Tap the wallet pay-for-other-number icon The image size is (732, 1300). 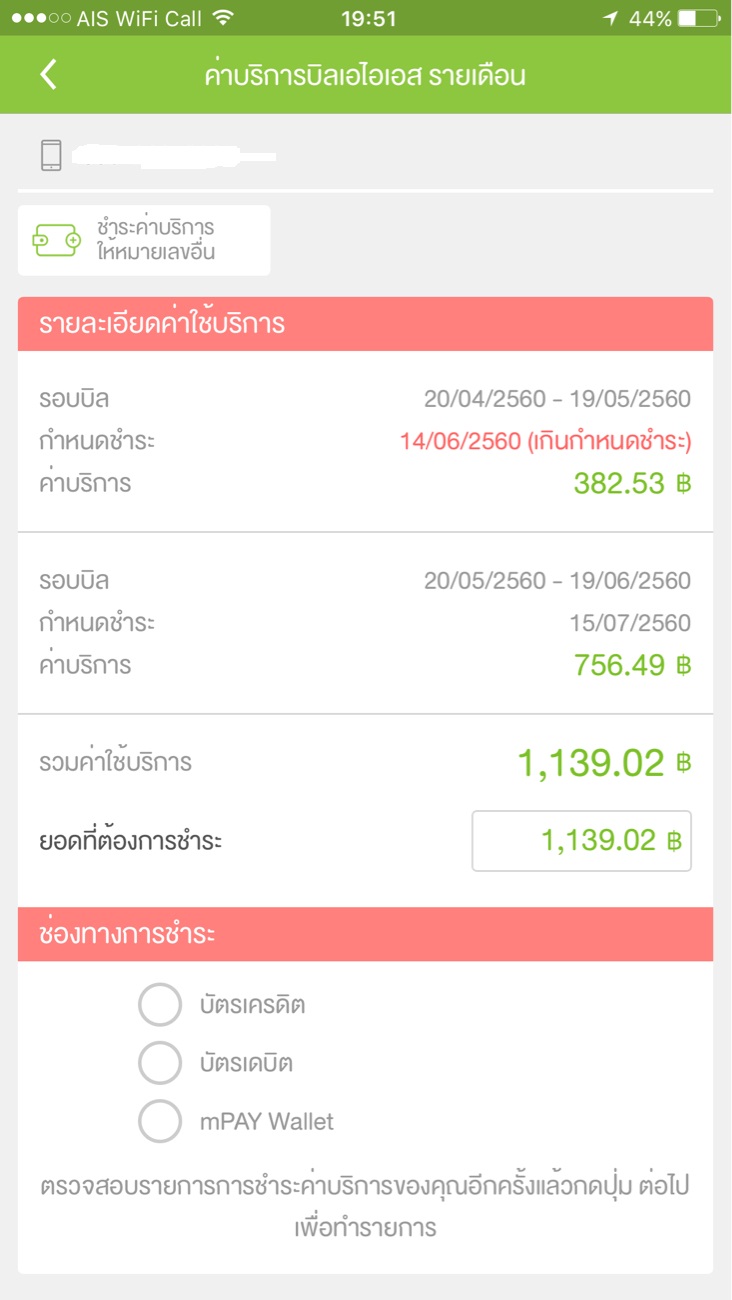pos(57,240)
